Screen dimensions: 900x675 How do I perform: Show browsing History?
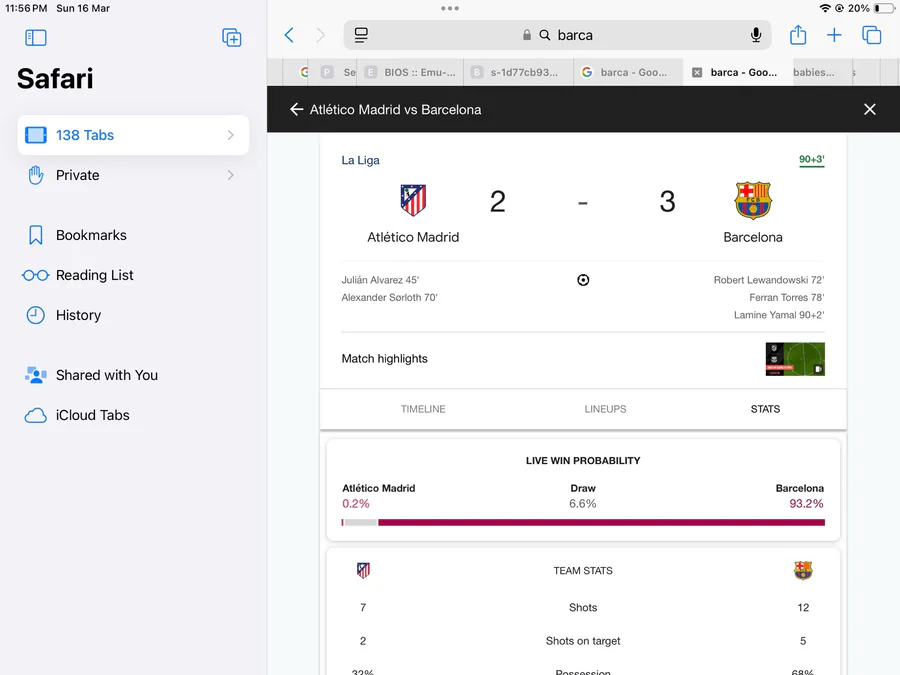[x=78, y=315]
